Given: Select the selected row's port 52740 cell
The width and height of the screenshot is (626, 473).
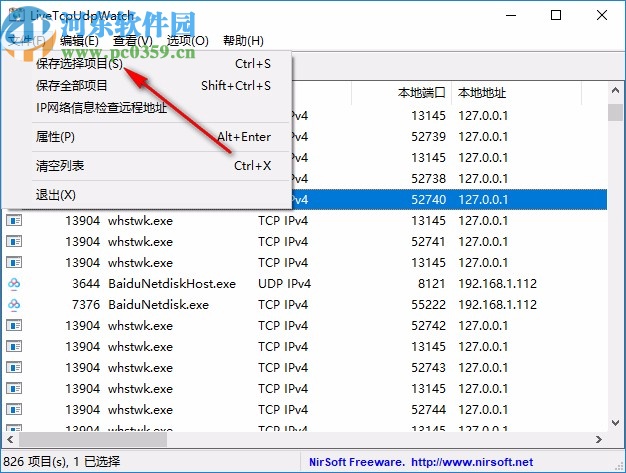Looking at the screenshot, I should pyautogui.click(x=428, y=200).
